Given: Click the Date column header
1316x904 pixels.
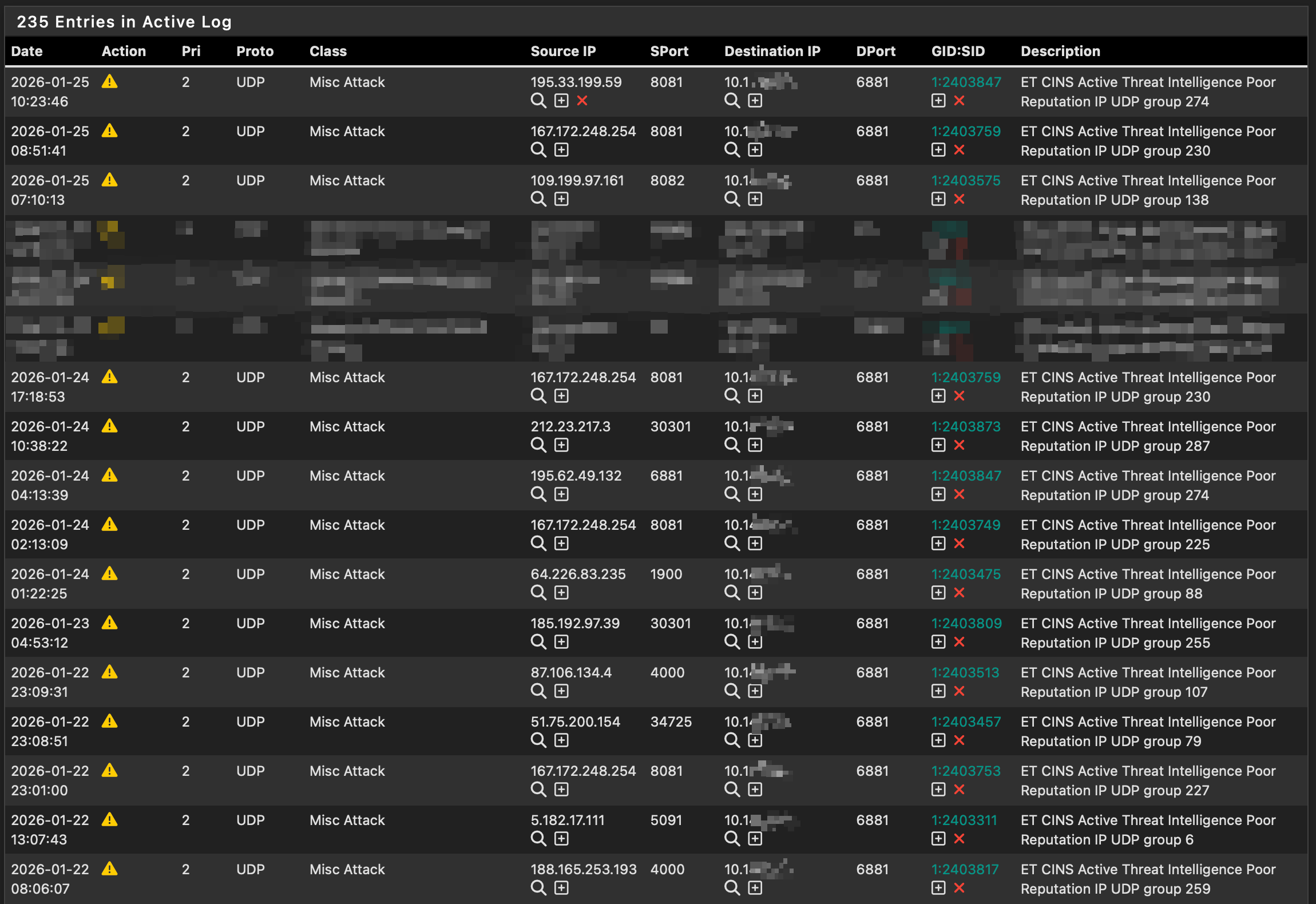Looking at the screenshot, I should click(x=27, y=51).
